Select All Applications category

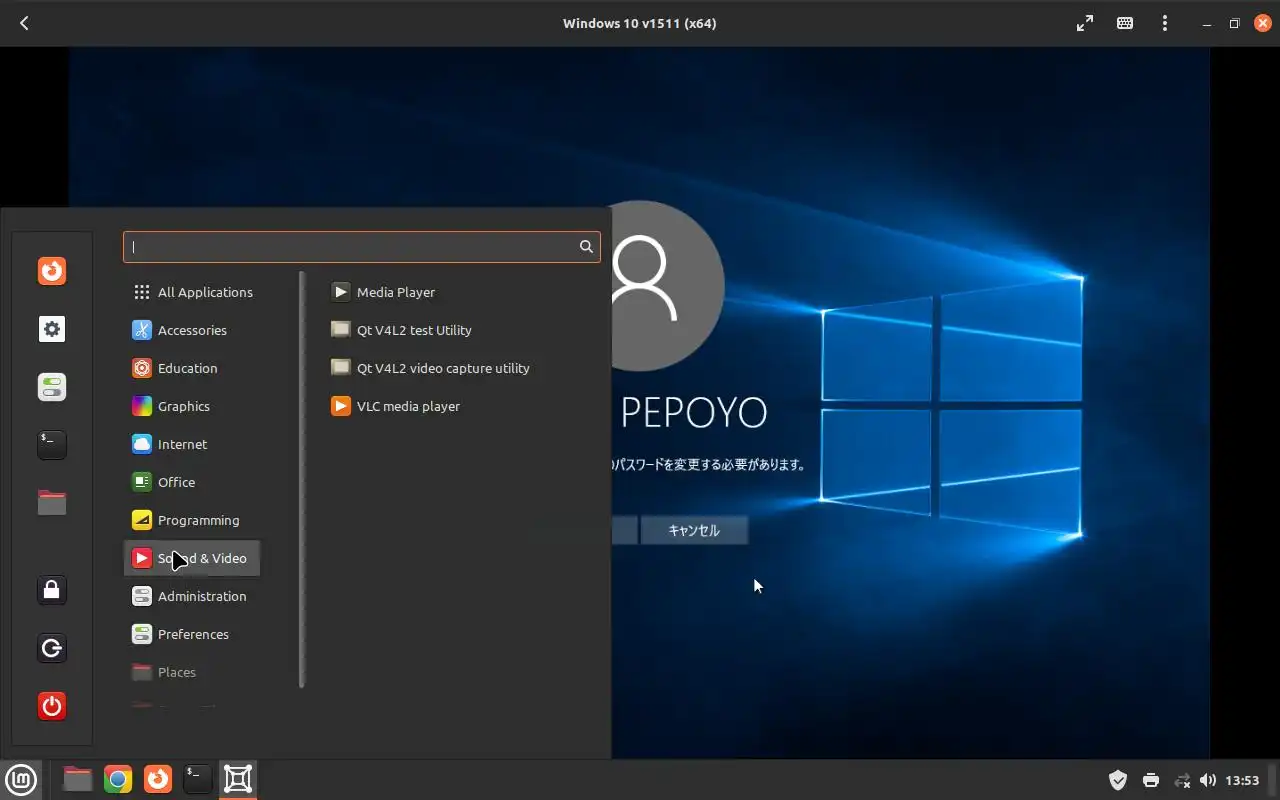[192, 292]
